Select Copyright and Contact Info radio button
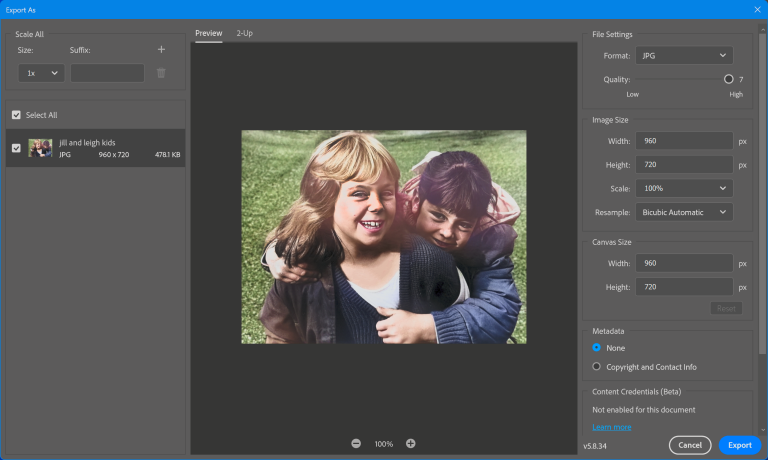This screenshot has width=768, height=460. click(x=597, y=367)
